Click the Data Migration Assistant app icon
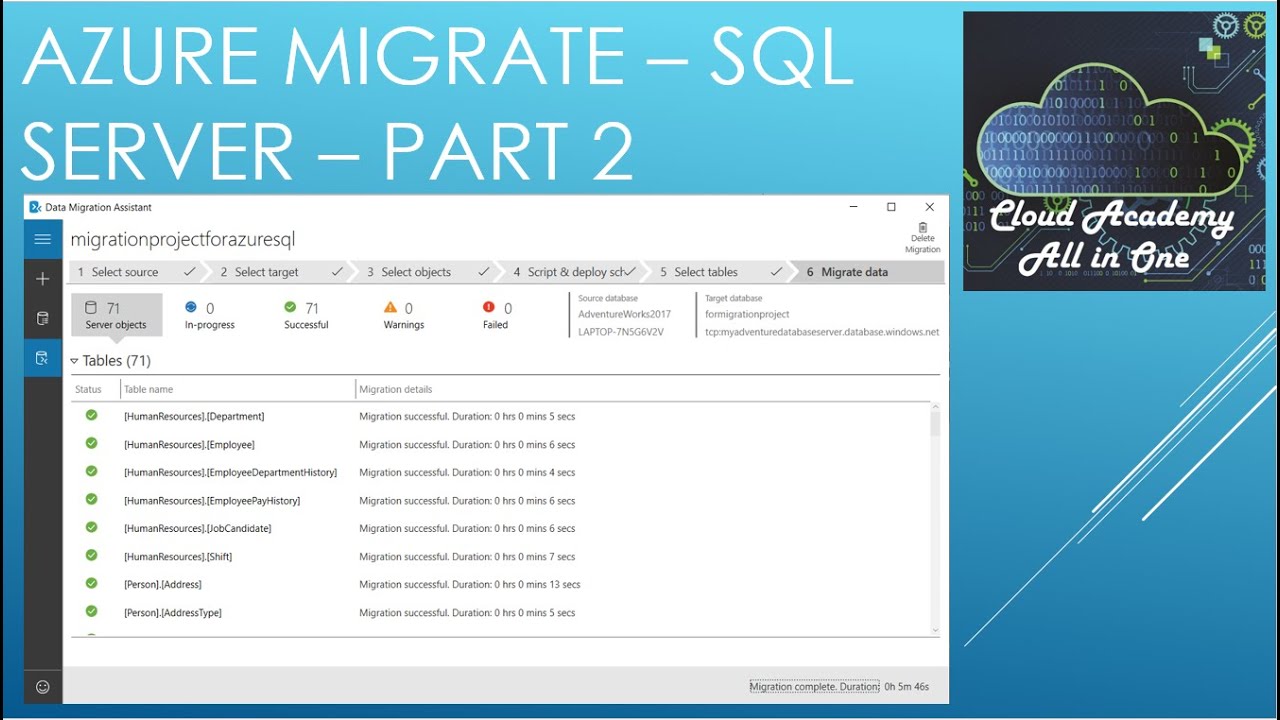Screen dimensions: 1280x720 [x=36, y=207]
